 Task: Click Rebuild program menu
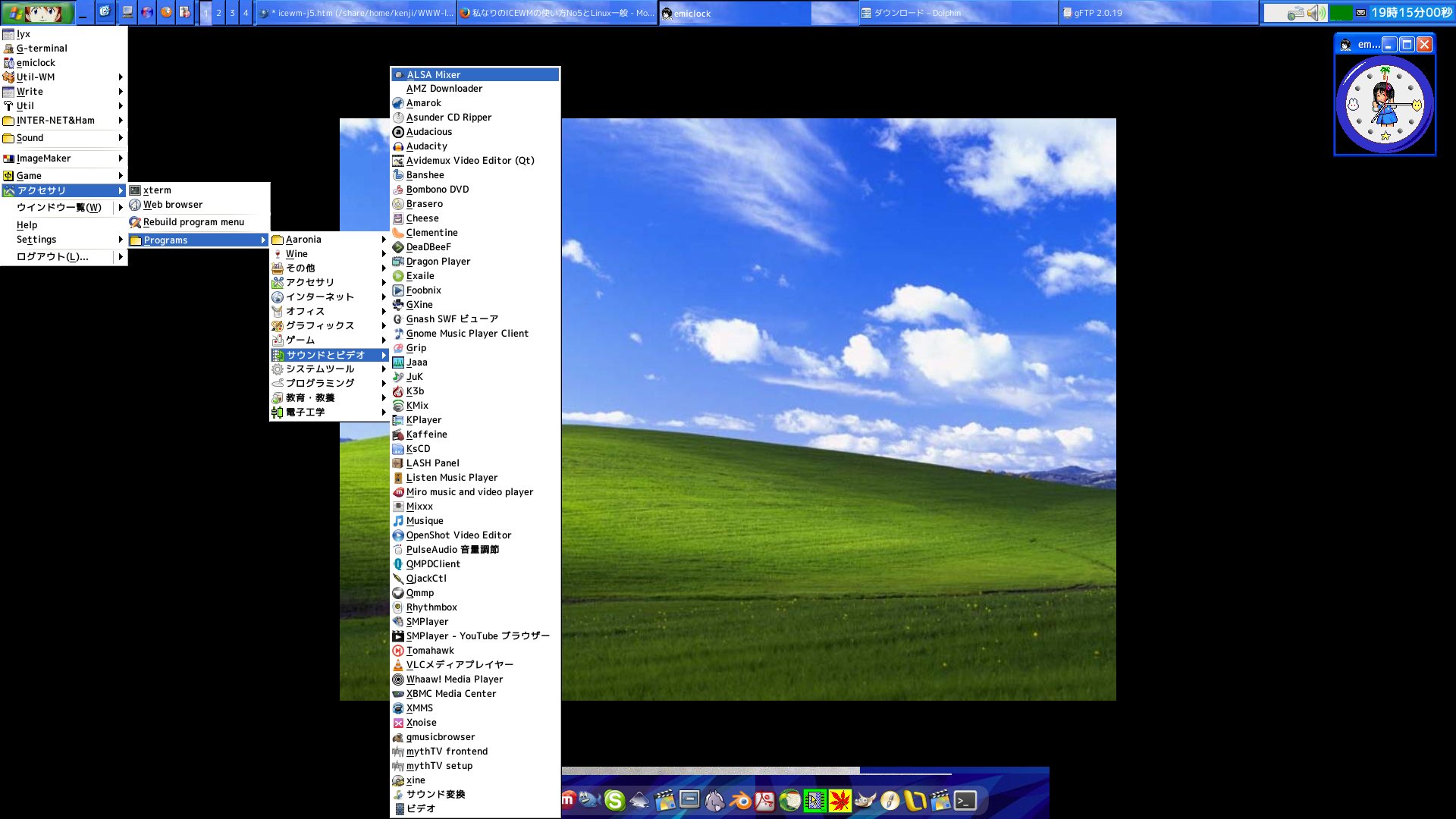pyautogui.click(x=194, y=221)
